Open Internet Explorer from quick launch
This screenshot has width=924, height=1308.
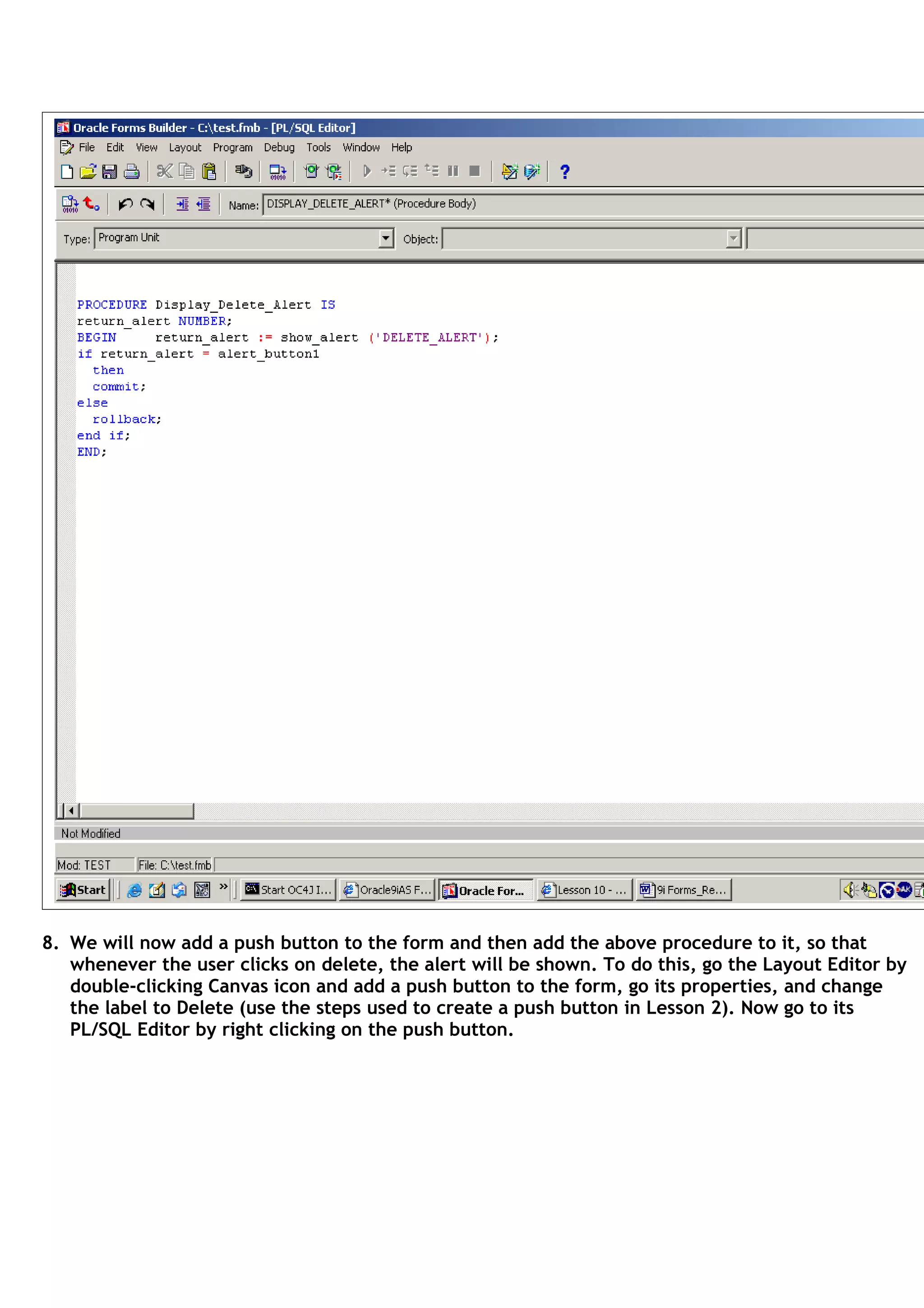pyautogui.click(x=134, y=890)
